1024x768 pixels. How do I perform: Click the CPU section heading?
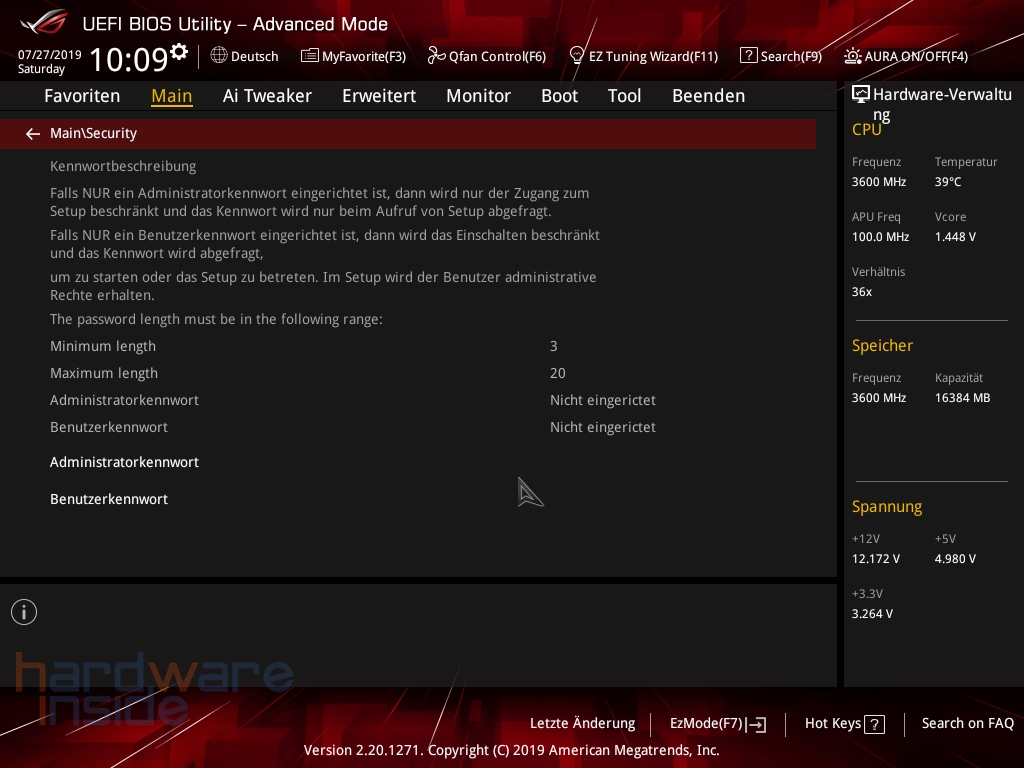[x=867, y=130]
